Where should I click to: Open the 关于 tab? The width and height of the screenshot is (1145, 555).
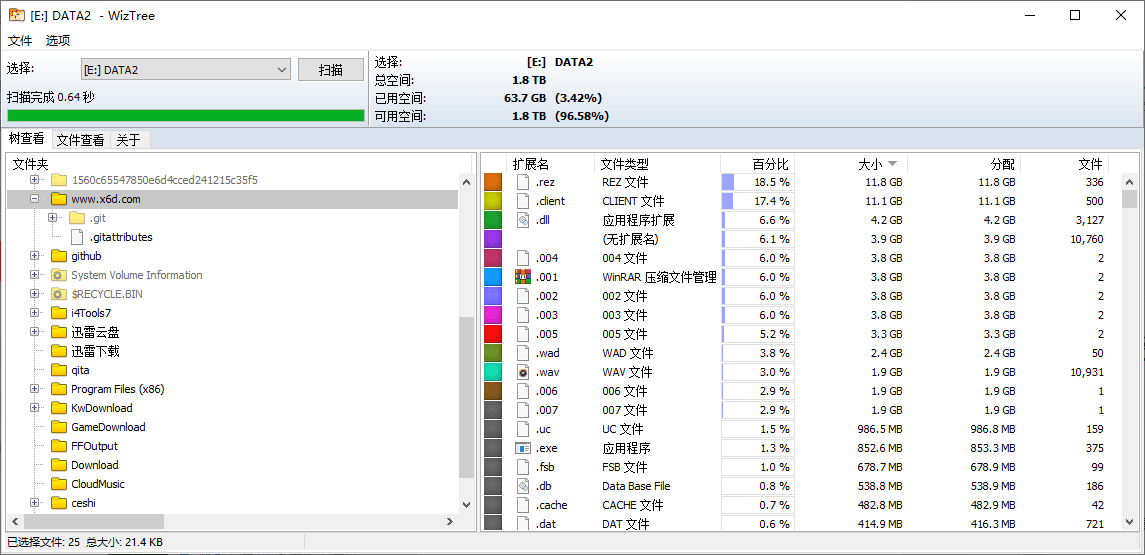click(128, 140)
